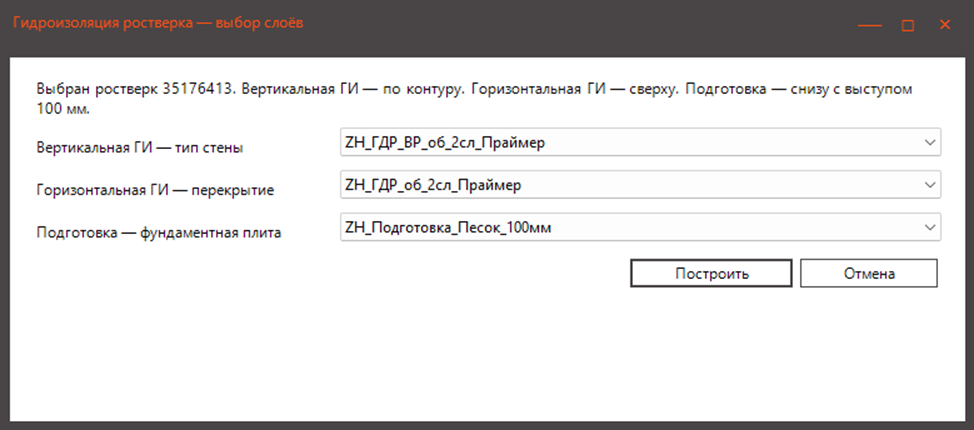
Task: Open the Вертикальная ГИ wall type dropdown
Action: tap(640, 142)
